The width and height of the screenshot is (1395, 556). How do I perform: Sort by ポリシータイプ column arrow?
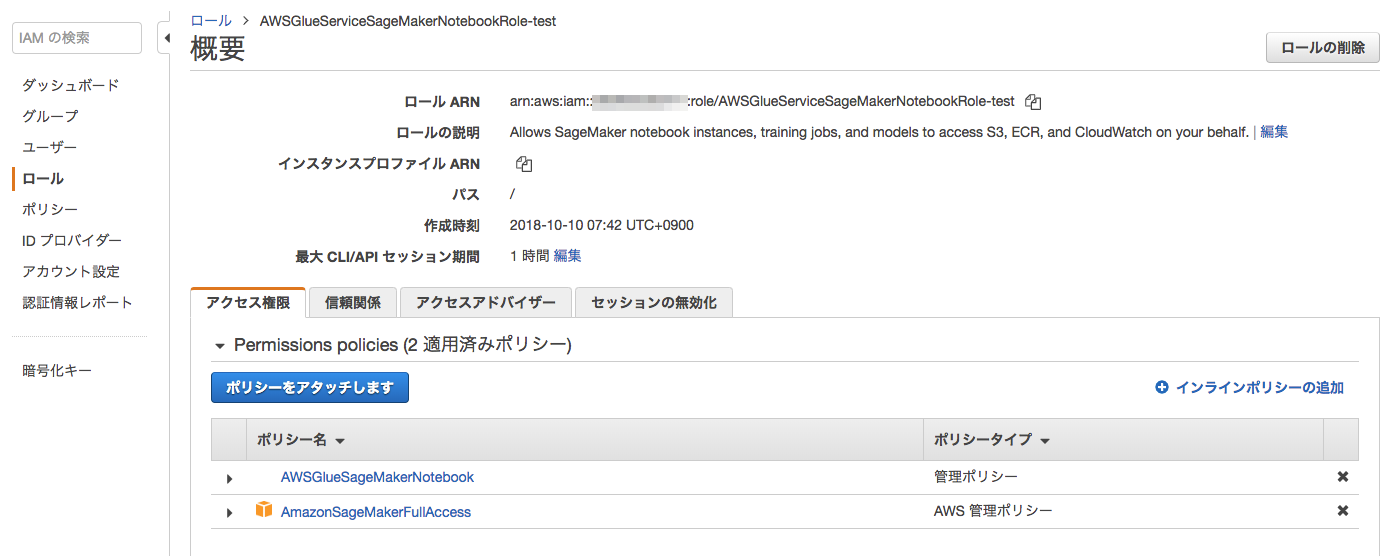click(1045, 441)
